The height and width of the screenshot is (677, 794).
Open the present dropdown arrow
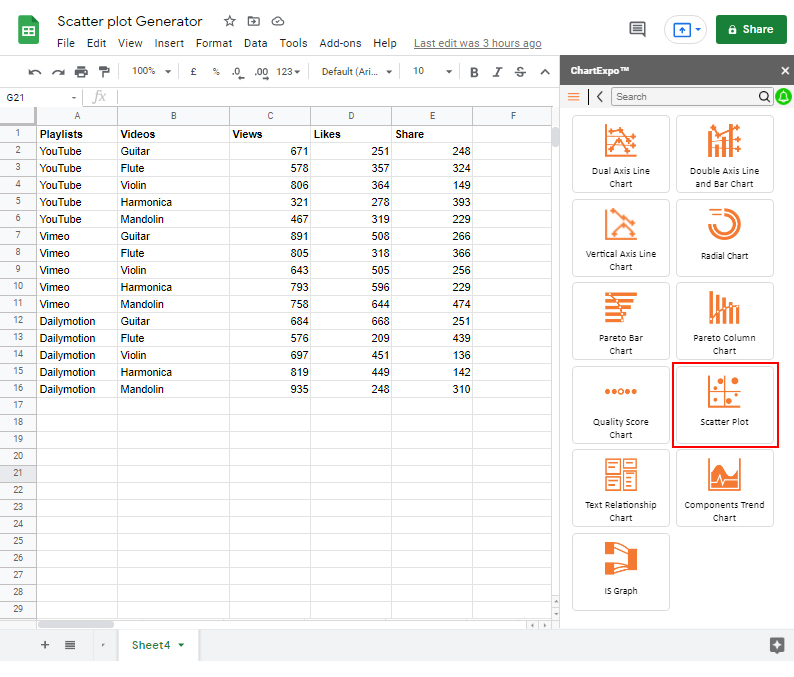click(698, 29)
